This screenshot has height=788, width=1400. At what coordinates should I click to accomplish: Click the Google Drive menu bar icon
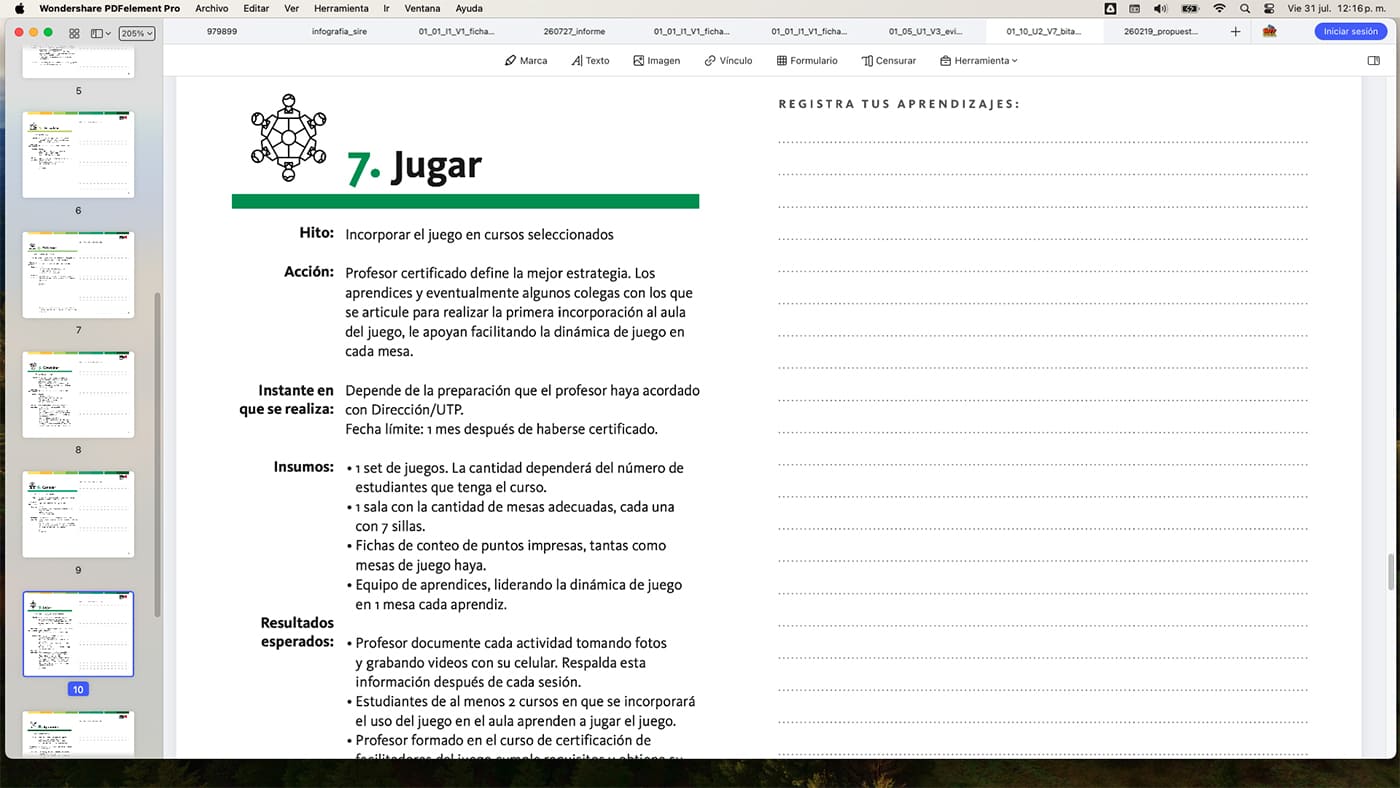coord(1111,8)
